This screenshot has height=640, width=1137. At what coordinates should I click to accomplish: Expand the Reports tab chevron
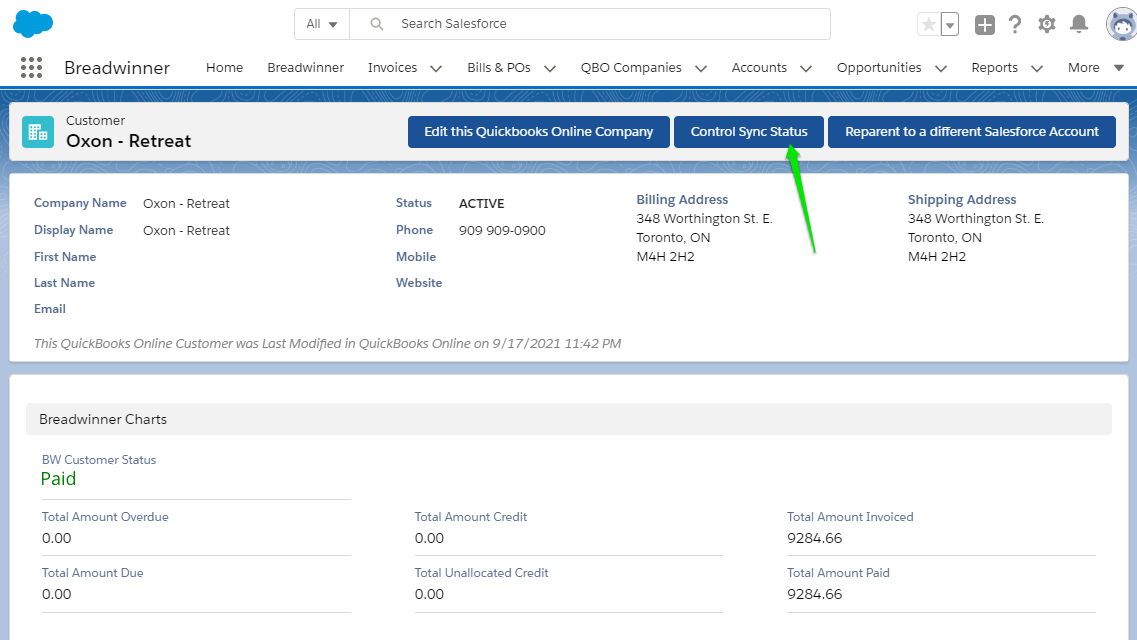coord(1037,68)
